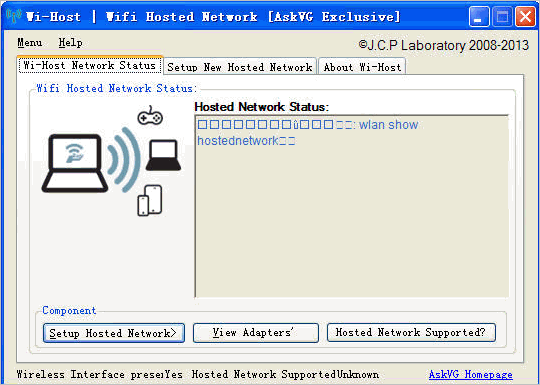
Task: Click the Hosted Network Supported Unknown status
Action: [x=285, y=374]
